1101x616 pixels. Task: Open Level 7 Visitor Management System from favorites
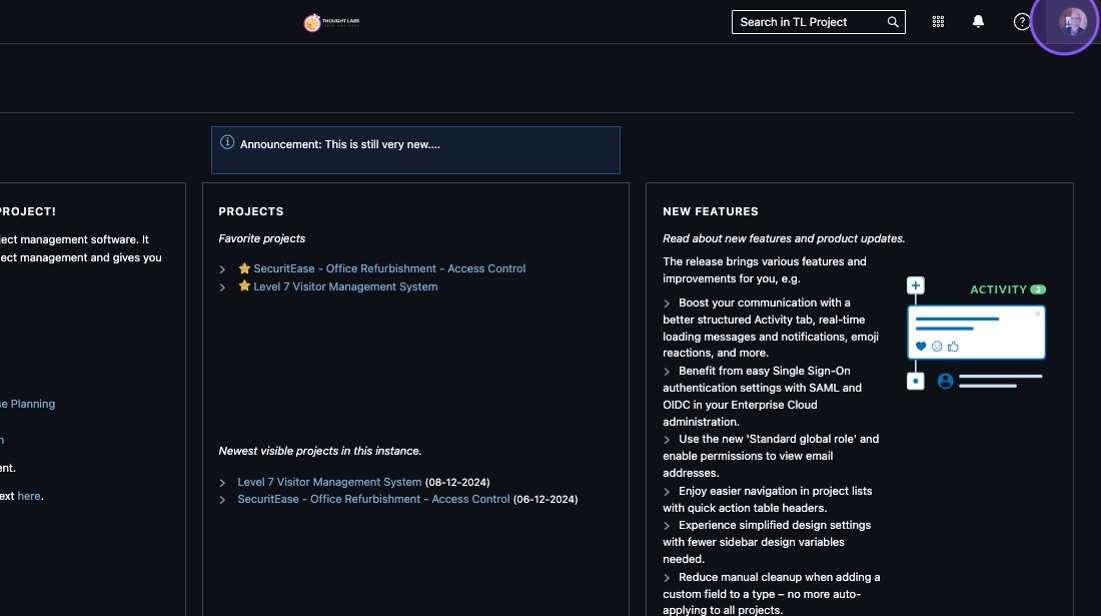345,287
